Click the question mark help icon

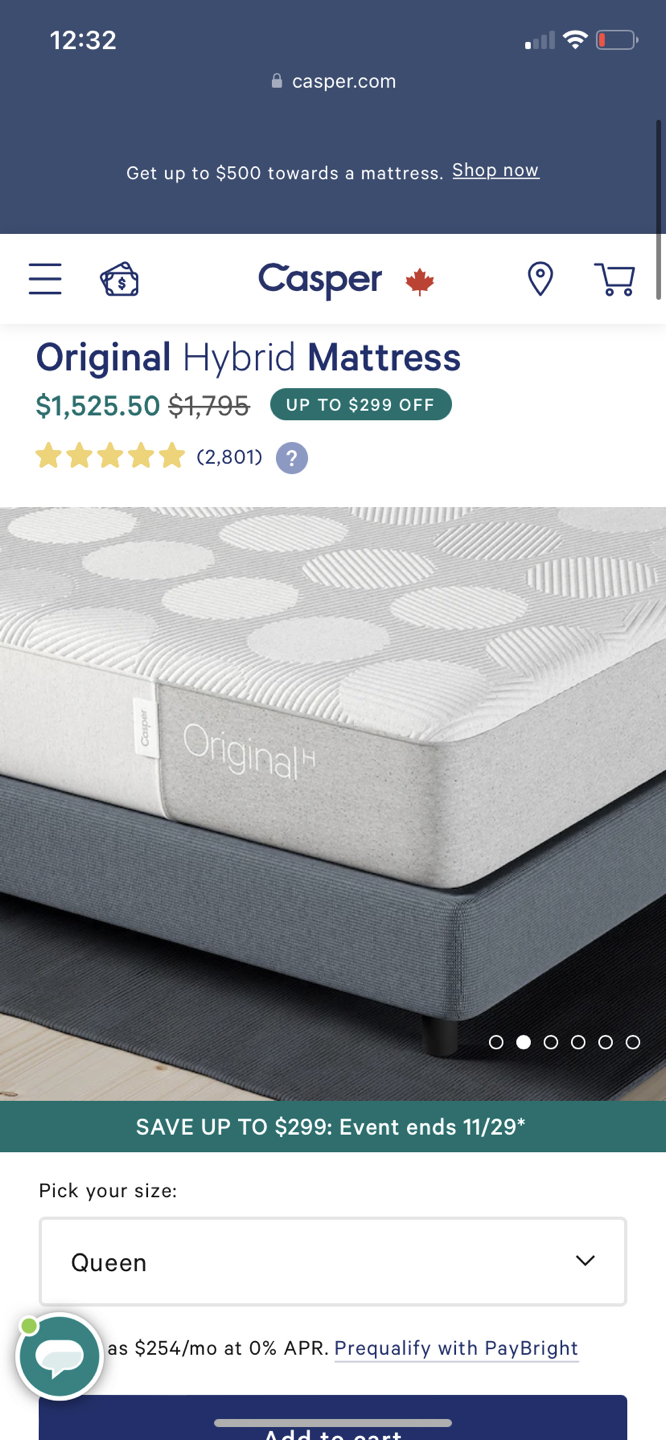click(x=292, y=458)
